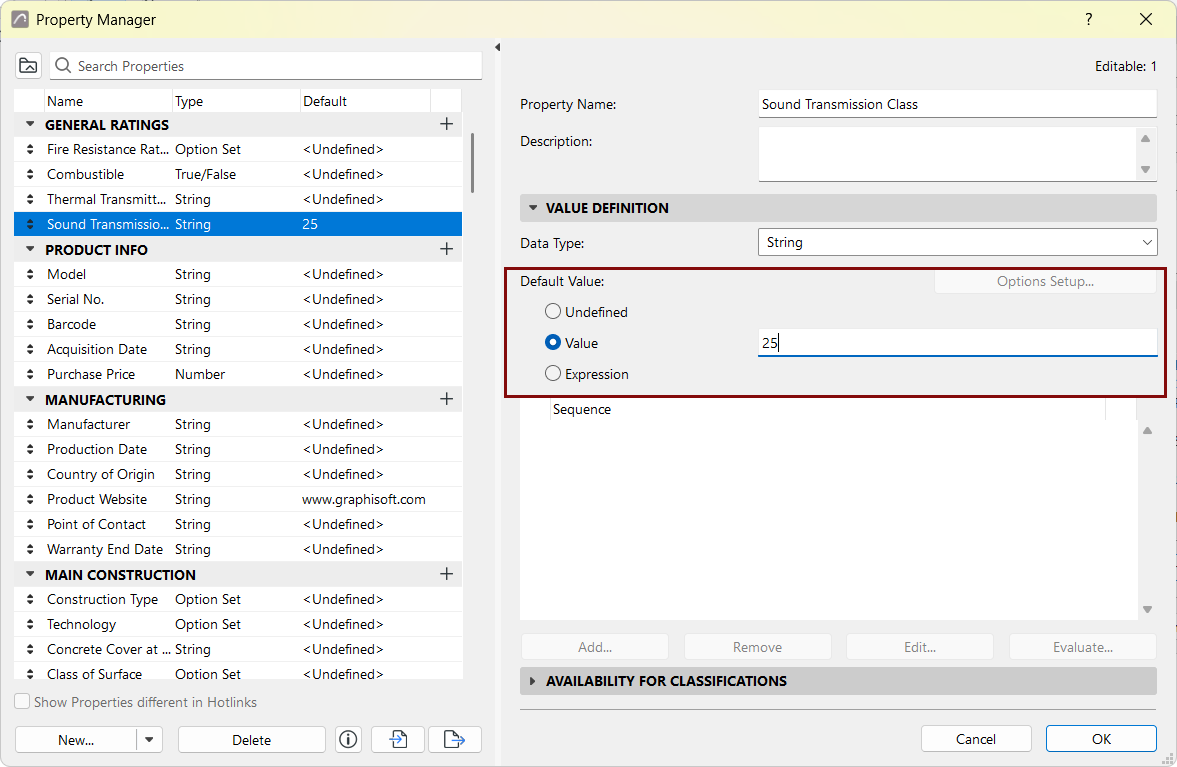Image resolution: width=1177 pixels, height=767 pixels.
Task: Click the help question mark icon
Action: 1088,20
